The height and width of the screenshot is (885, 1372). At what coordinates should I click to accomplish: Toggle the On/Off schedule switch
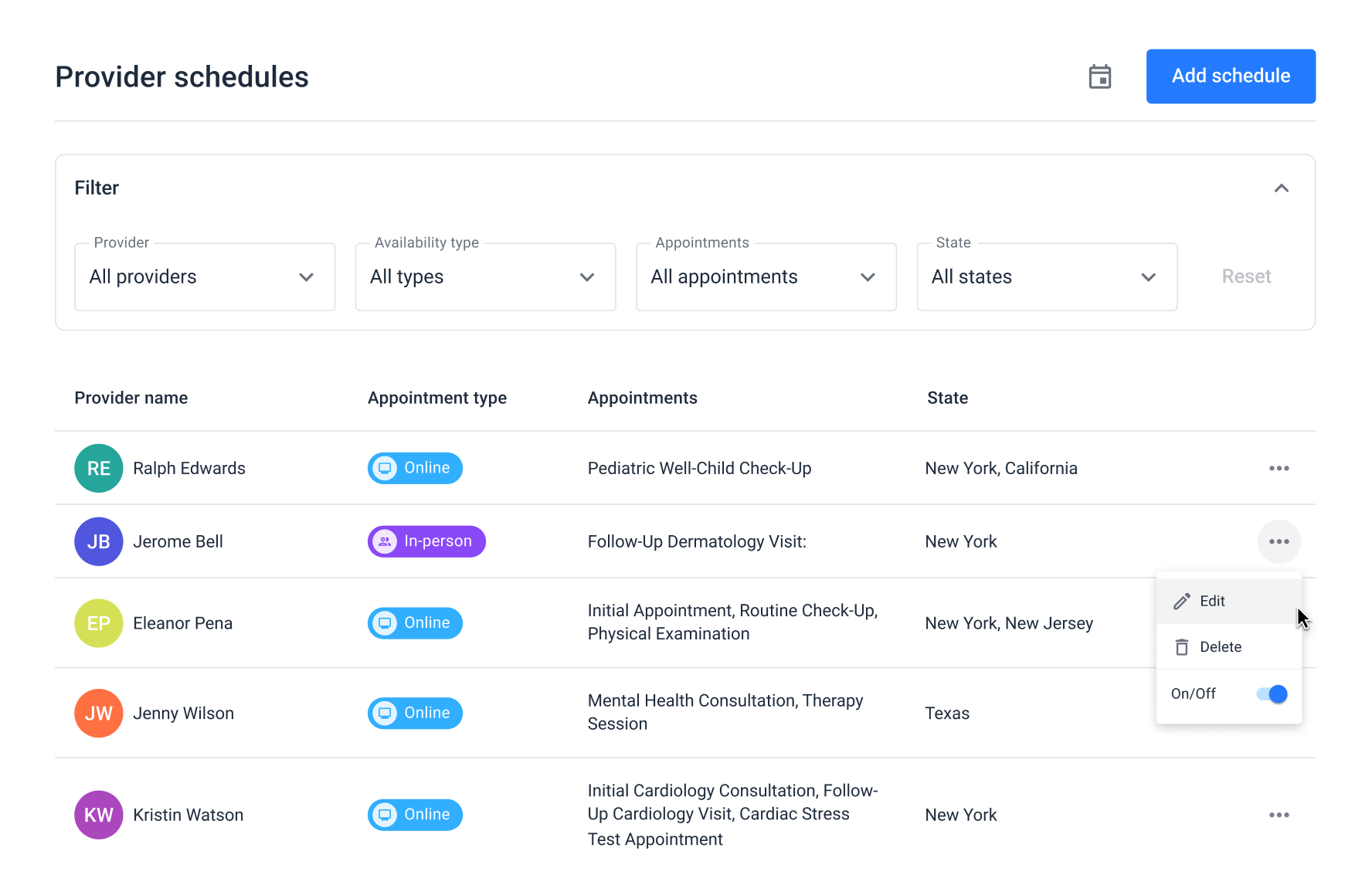(x=1272, y=693)
